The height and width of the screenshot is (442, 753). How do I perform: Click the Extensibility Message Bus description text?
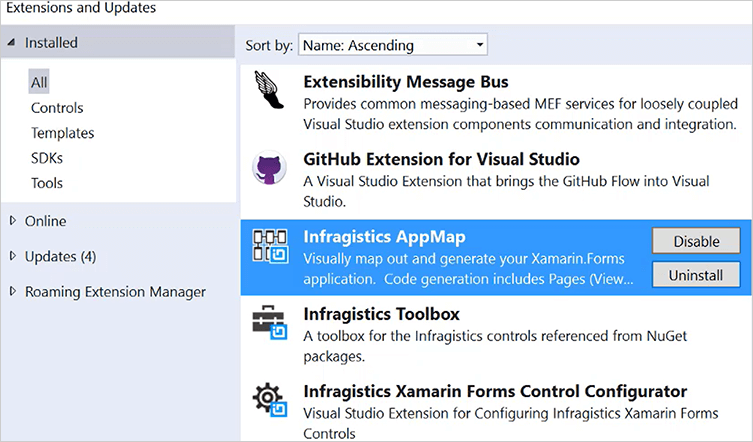(521, 114)
